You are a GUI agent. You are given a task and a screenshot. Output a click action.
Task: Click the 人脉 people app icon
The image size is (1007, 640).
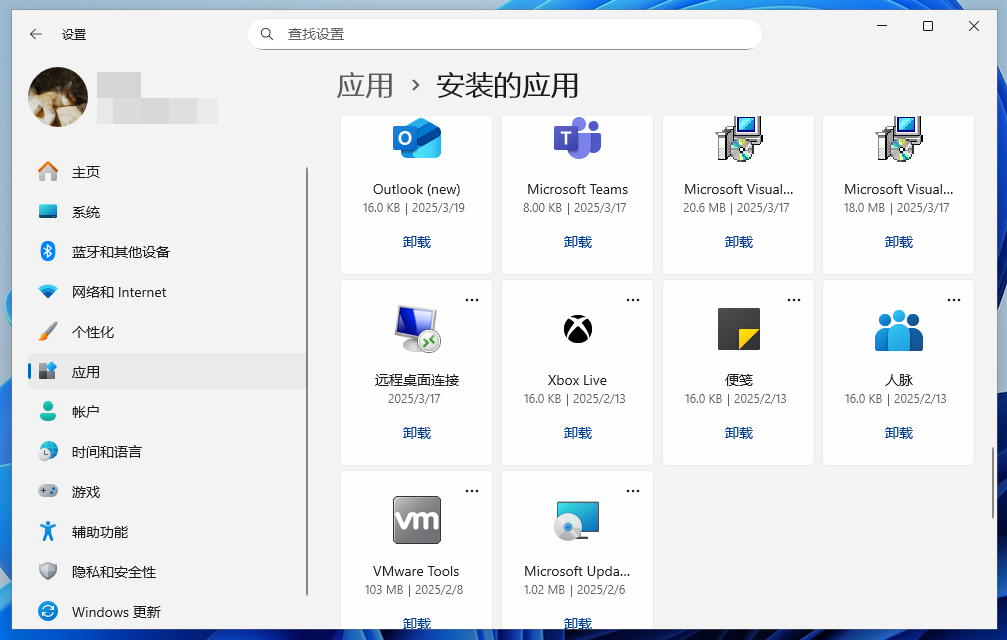coord(898,330)
